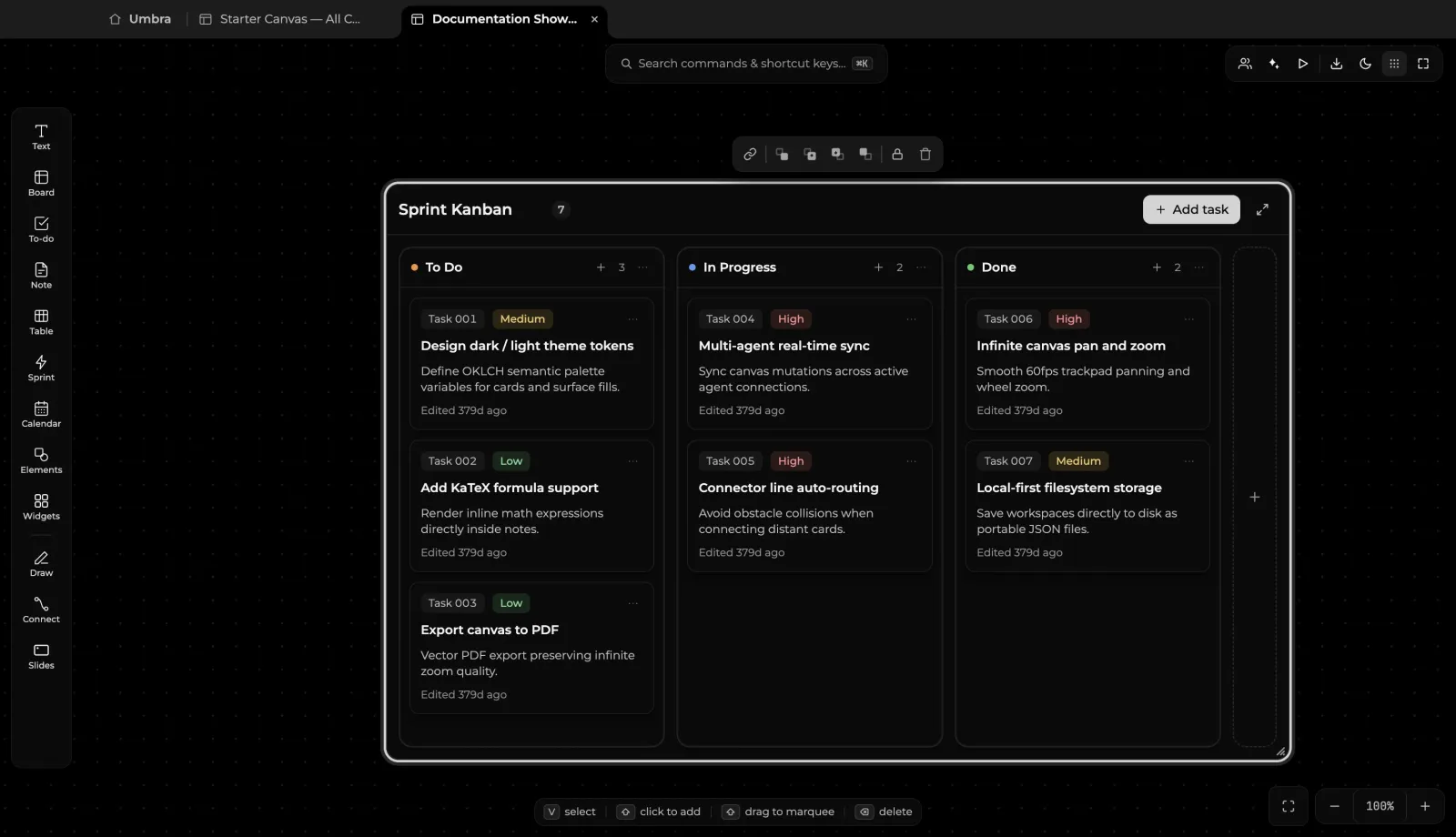Click the Add task button

click(1191, 209)
